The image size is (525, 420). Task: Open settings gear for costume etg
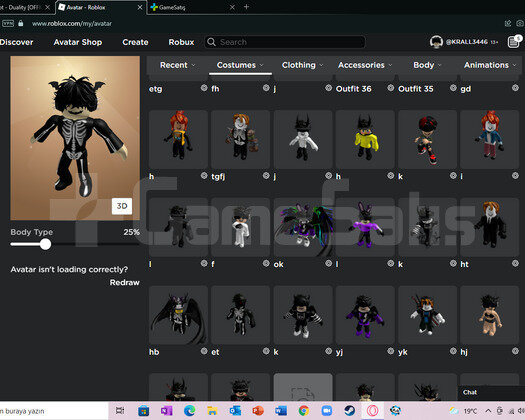[204, 88]
